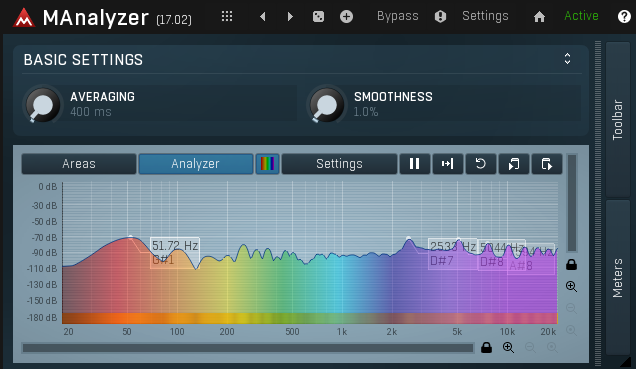Image resolution: width=636 pixels, height=369 pixels.
Task: Open the Meters side tab
Action: click(x=618, y=278)
